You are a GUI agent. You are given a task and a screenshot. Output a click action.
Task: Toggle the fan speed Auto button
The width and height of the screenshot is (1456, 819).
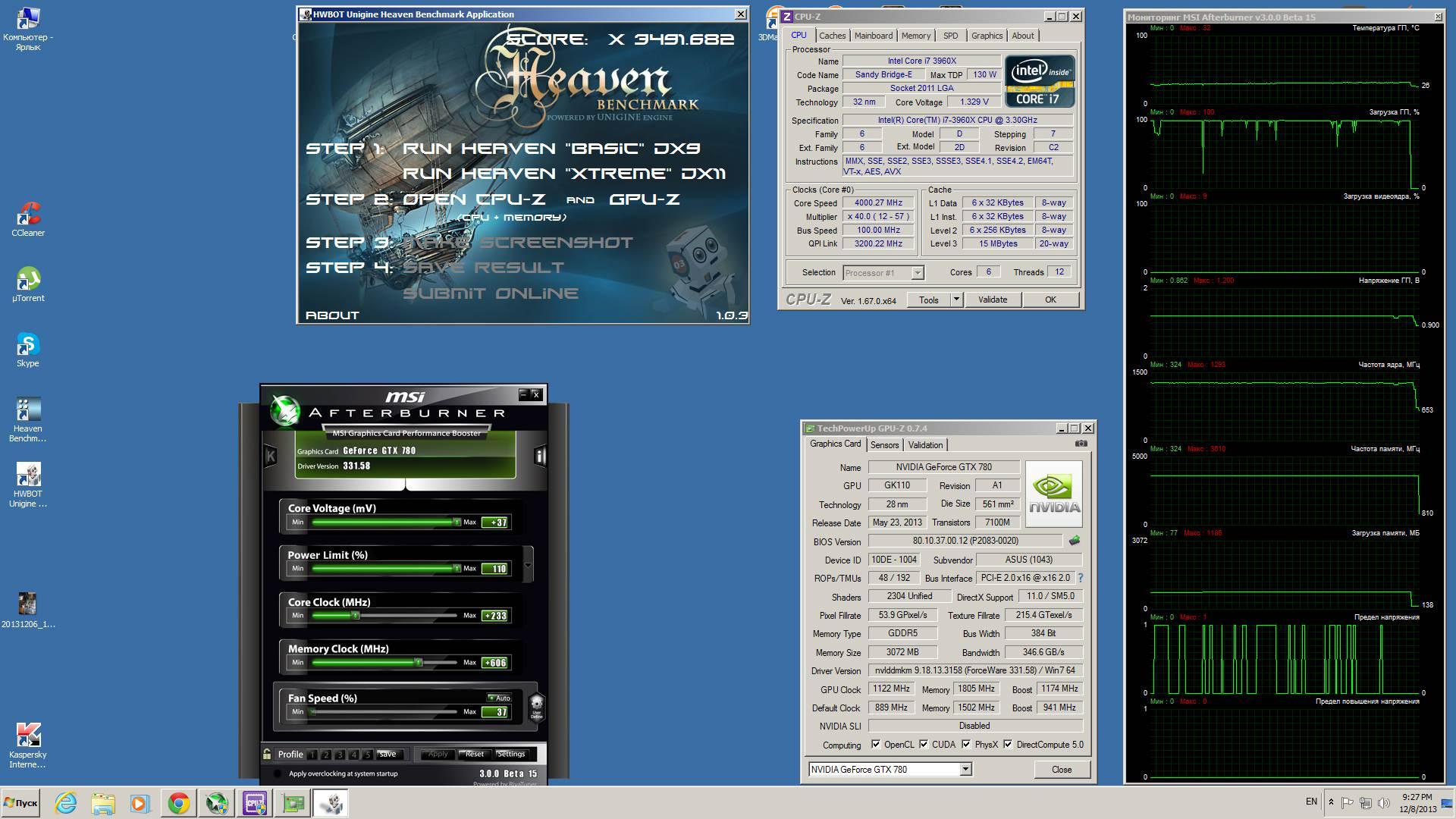[499, 698]
